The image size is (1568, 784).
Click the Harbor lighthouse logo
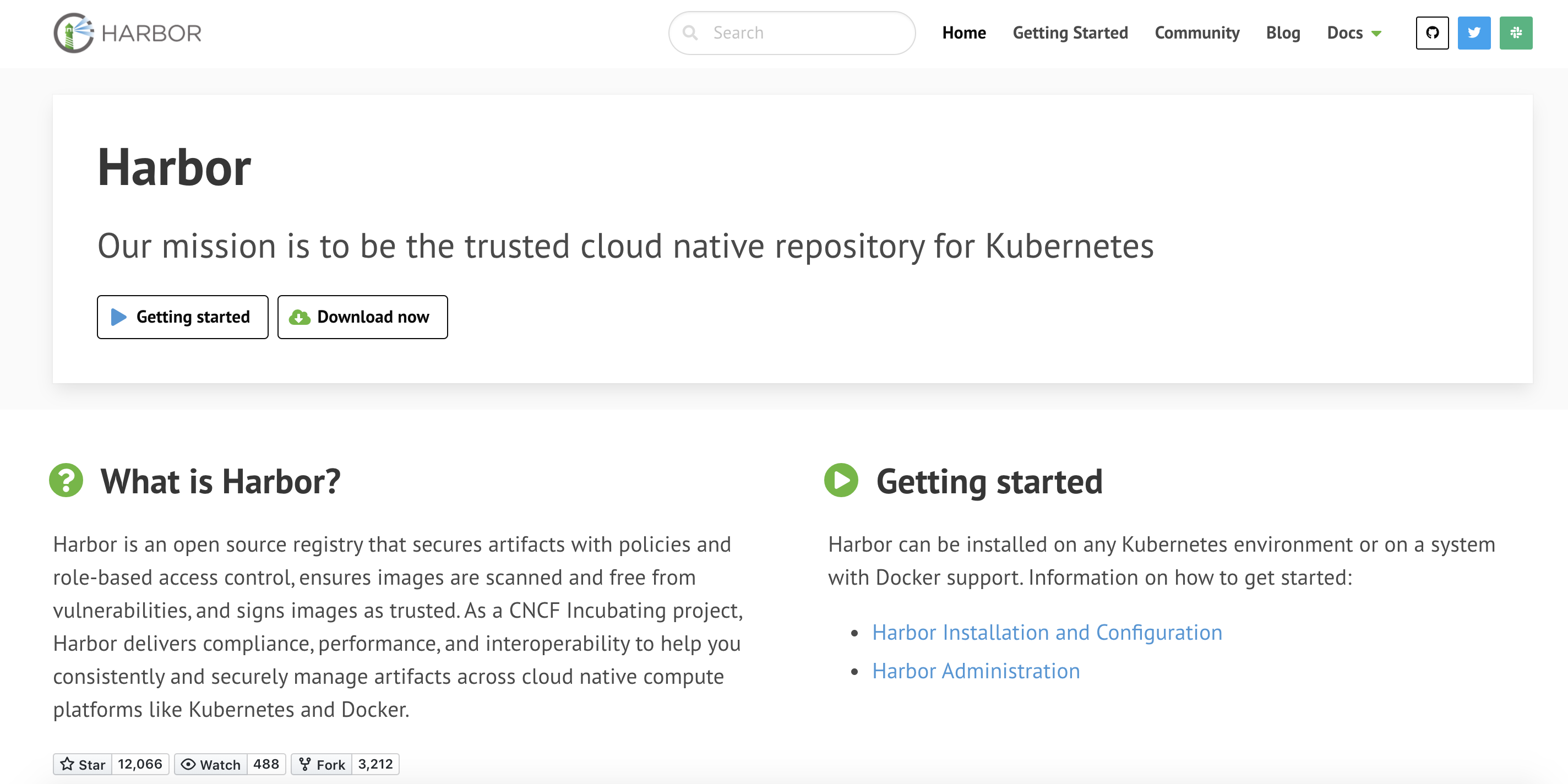tap(74, 33)
